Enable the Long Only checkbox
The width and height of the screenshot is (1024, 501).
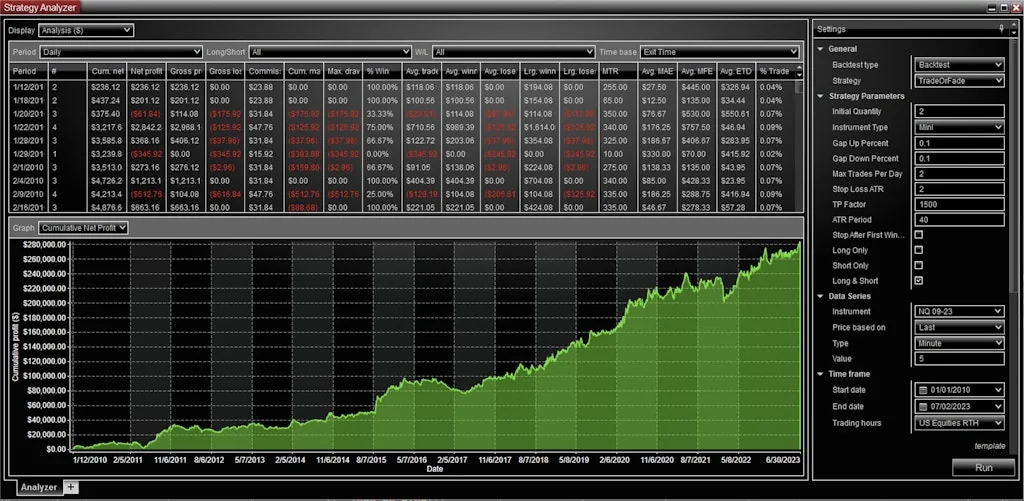pos(919,250)
